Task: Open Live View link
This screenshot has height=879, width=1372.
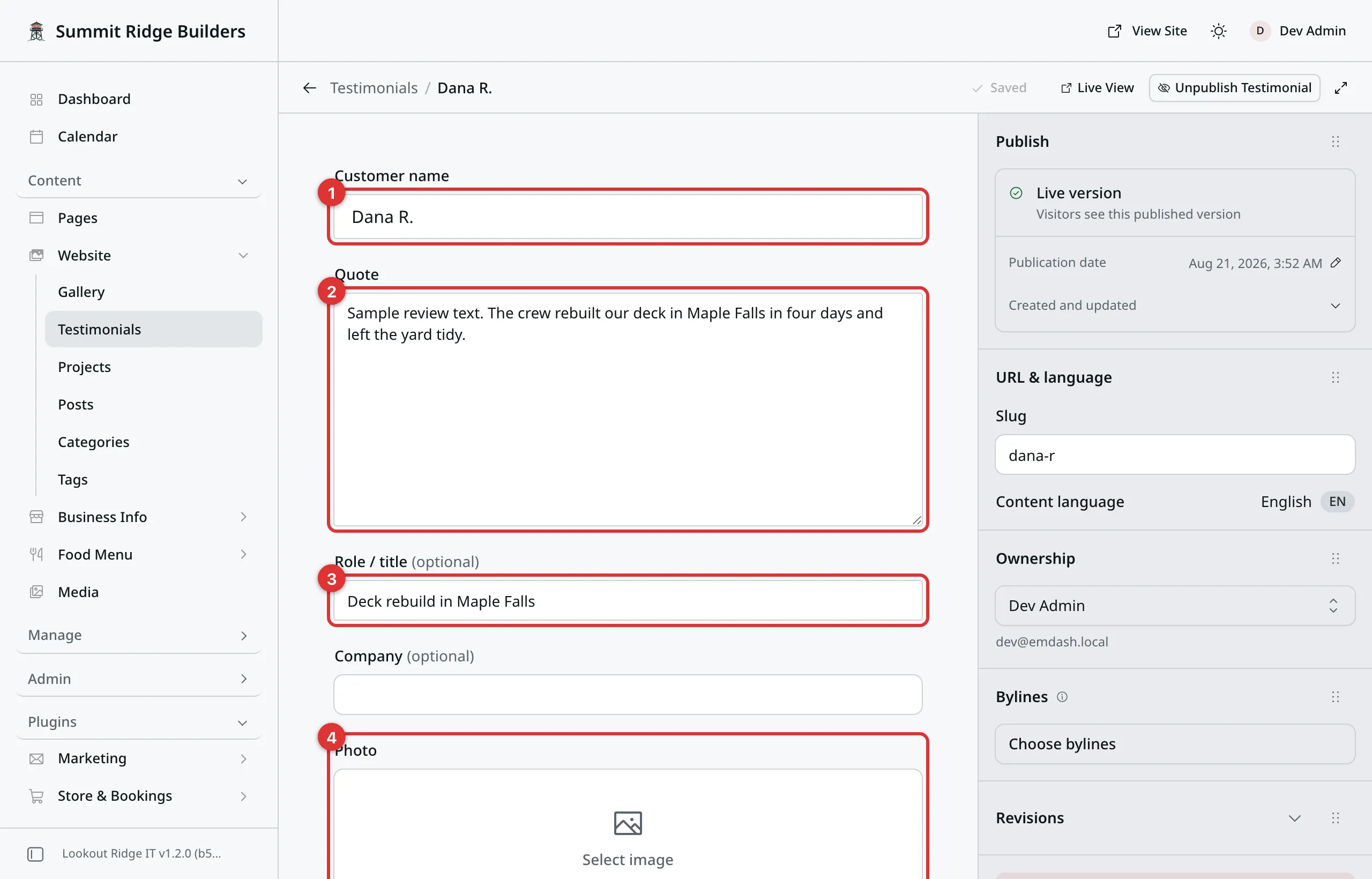Action: (1097, 88)
